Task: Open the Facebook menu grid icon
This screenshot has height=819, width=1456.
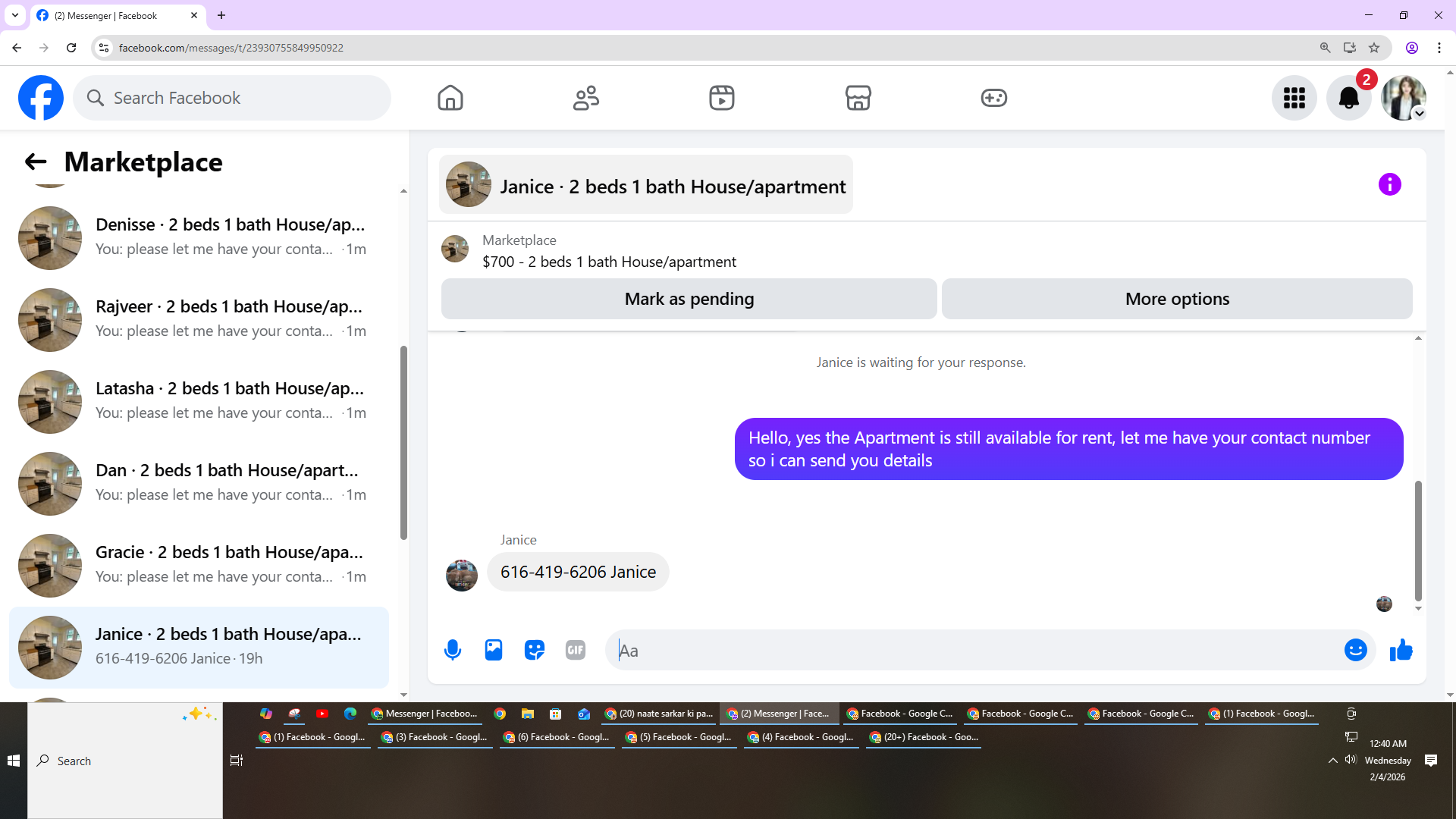Action: [1294, 98]
